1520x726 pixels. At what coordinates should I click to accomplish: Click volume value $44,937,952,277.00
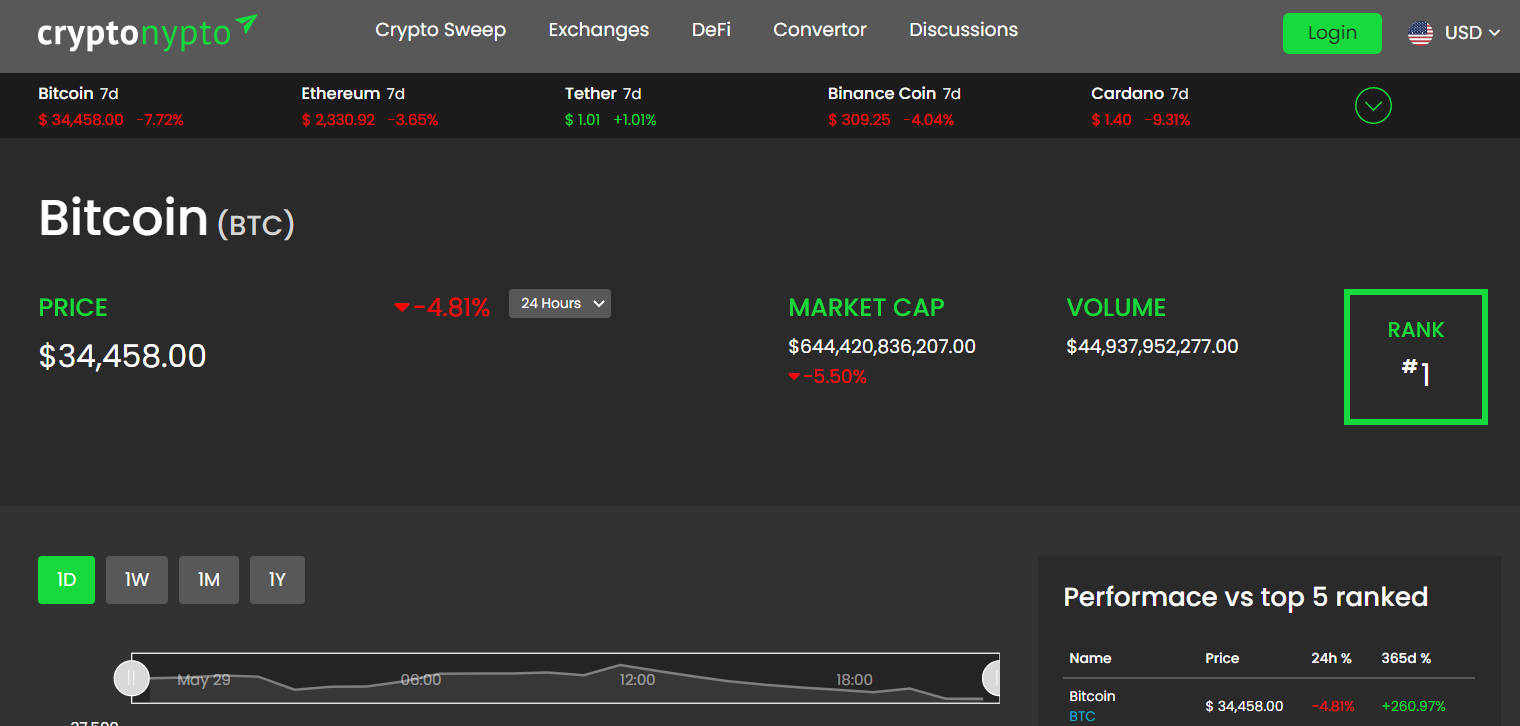(1152, 347)
